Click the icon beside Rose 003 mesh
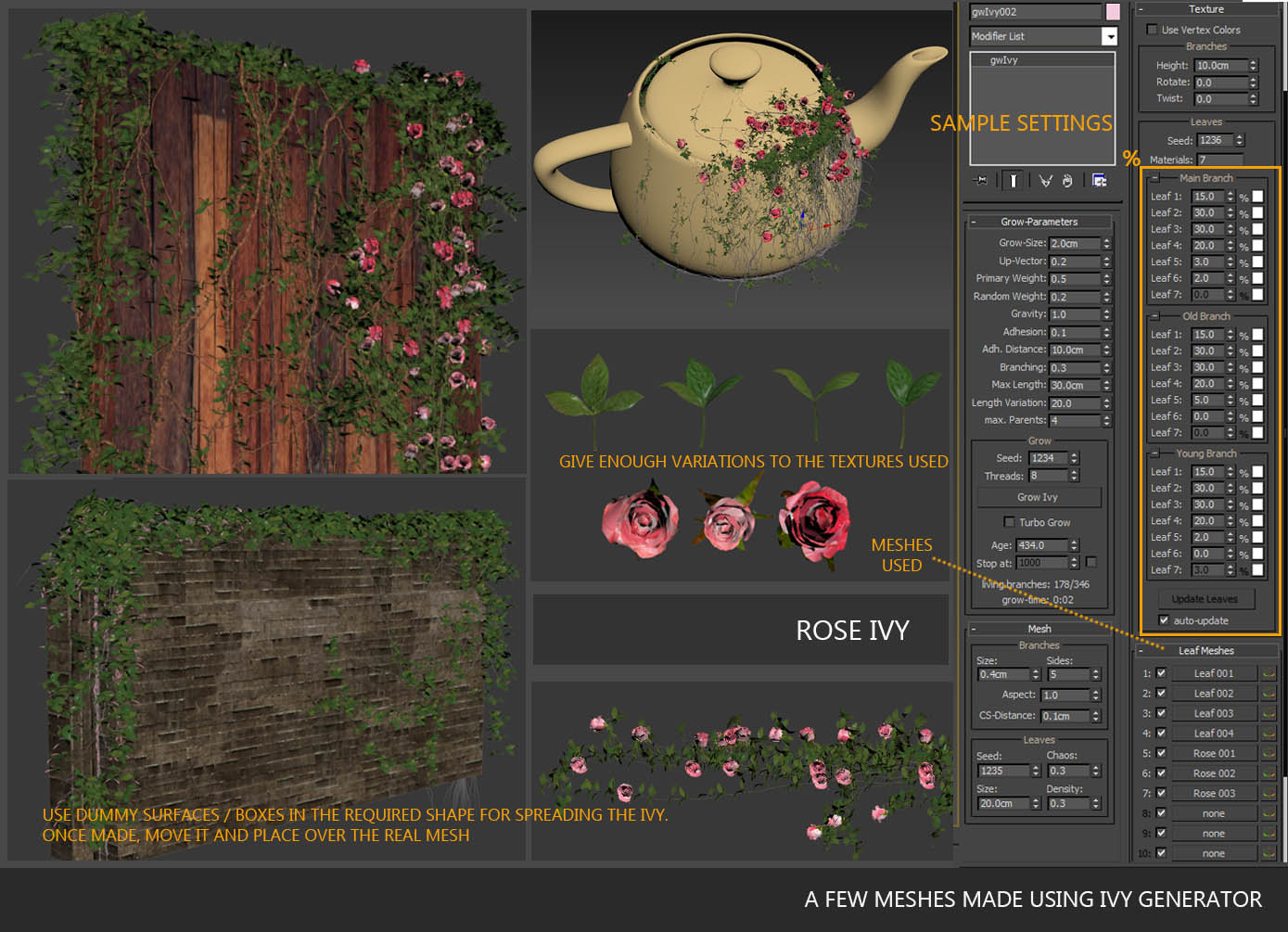This screenshot has height=932, width=1288. pos(1269,794)
